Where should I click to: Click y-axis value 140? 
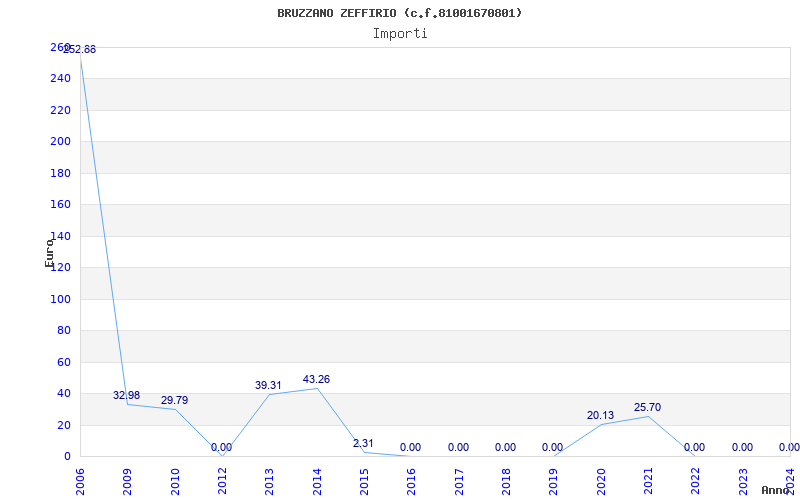pyautogui.click(x=60, y=236)
